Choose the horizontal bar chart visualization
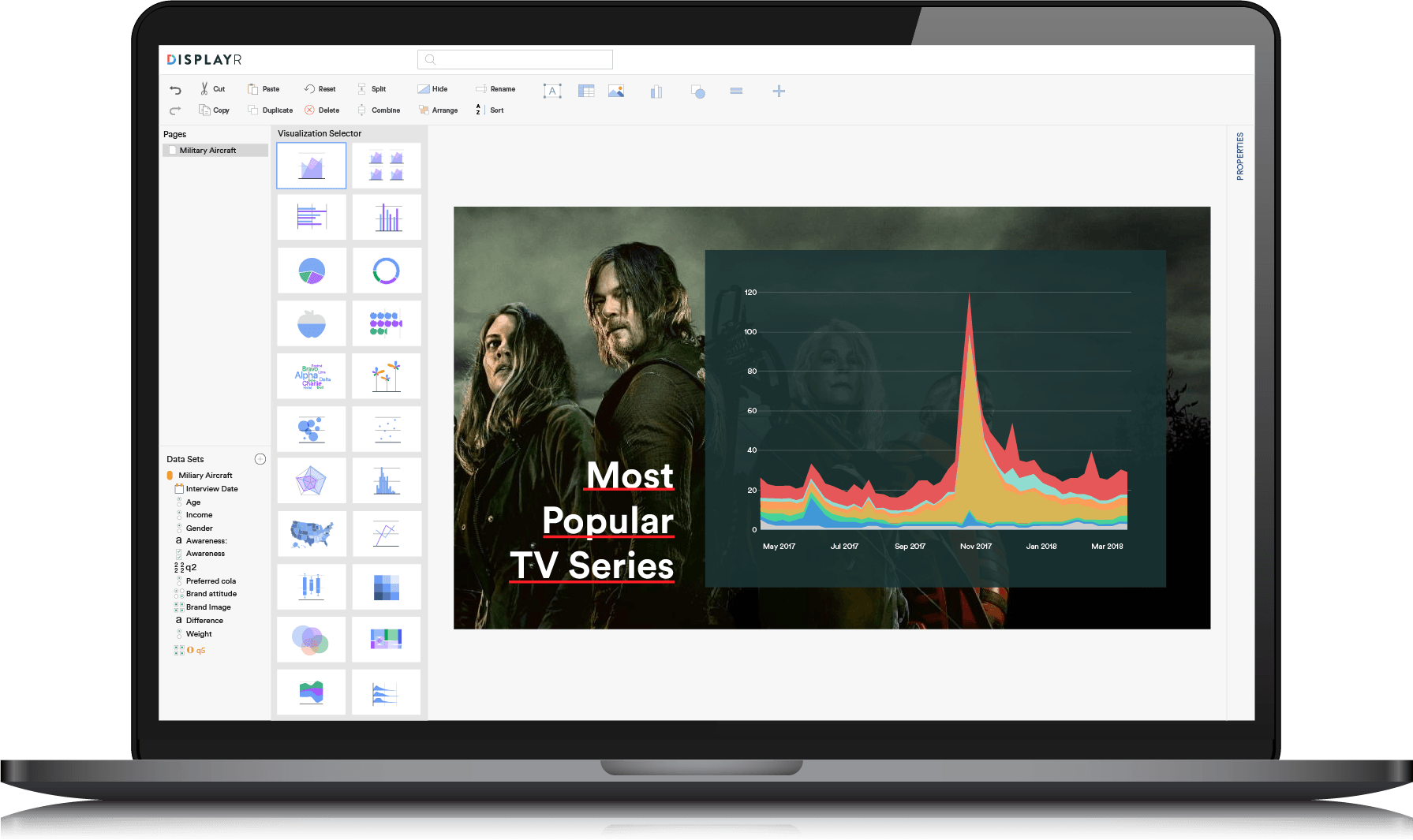Screen dimensions: 1413x840 tap(312, 217)
